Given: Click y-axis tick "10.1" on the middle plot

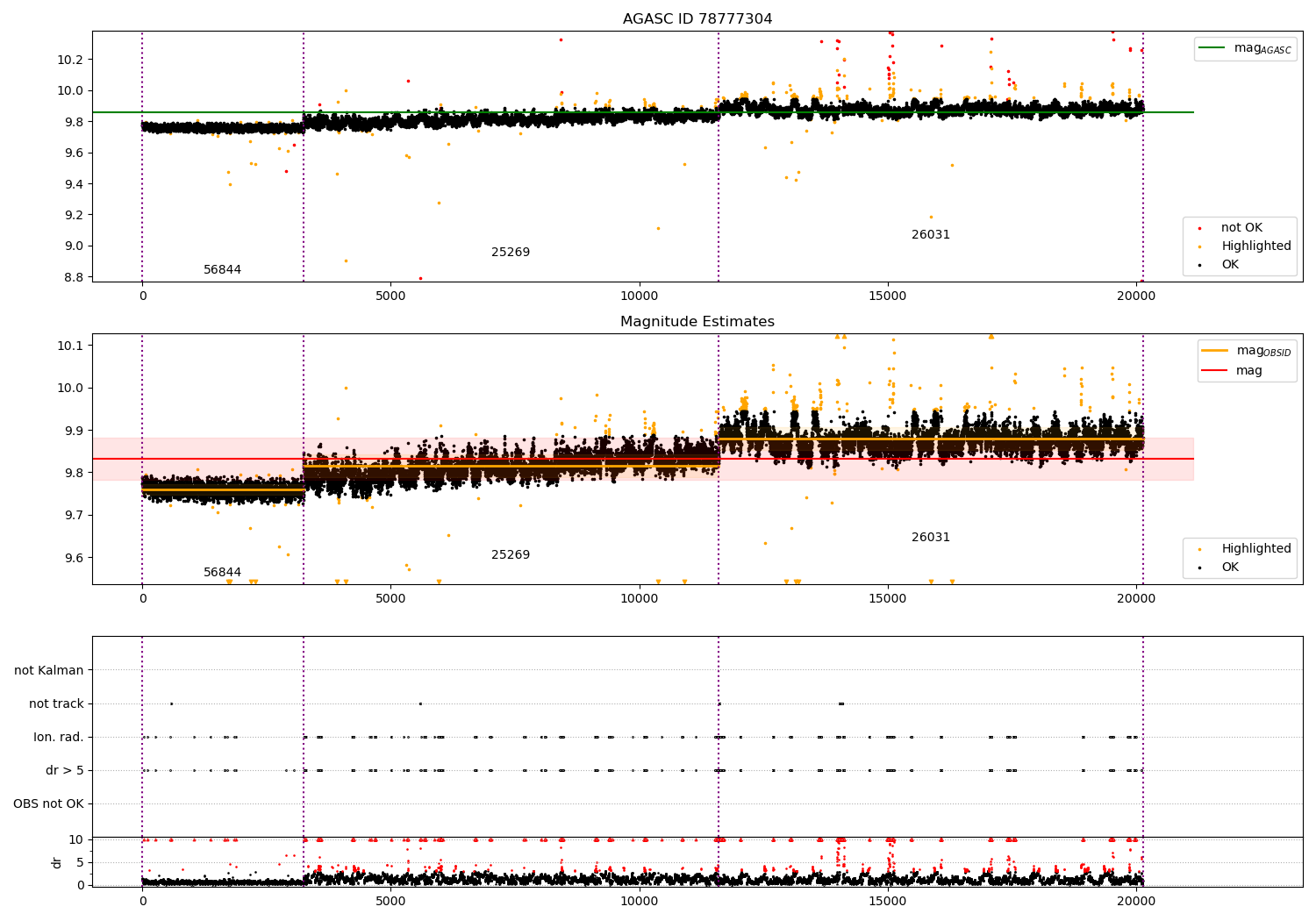Looking at the screenshot, I should click(70, 346).
